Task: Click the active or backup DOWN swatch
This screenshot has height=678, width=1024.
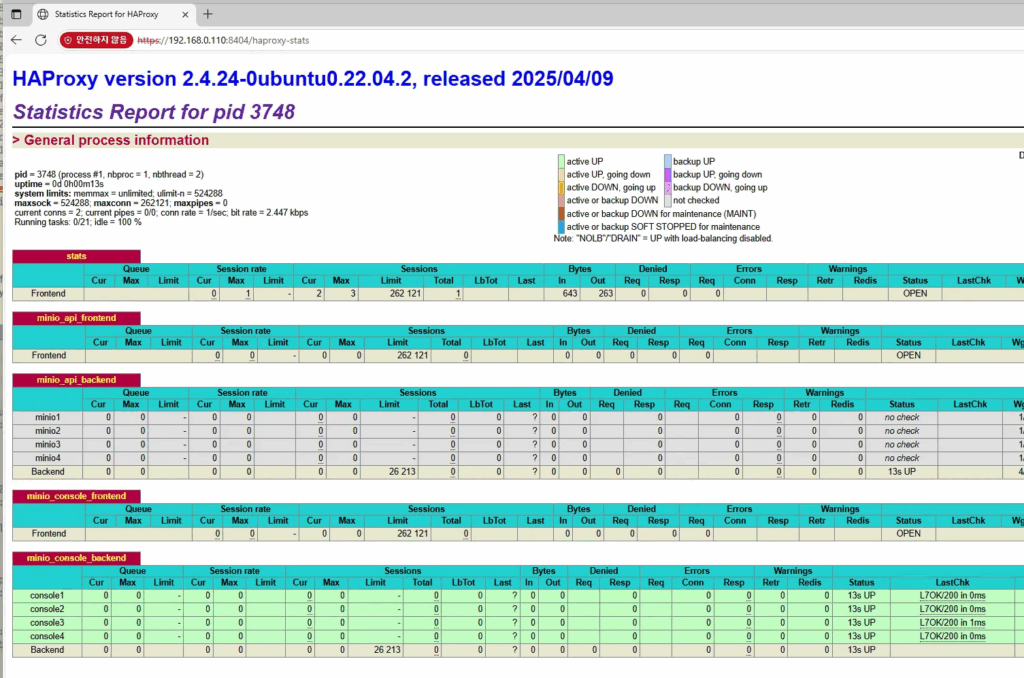Action: click(x=561, y=201)
